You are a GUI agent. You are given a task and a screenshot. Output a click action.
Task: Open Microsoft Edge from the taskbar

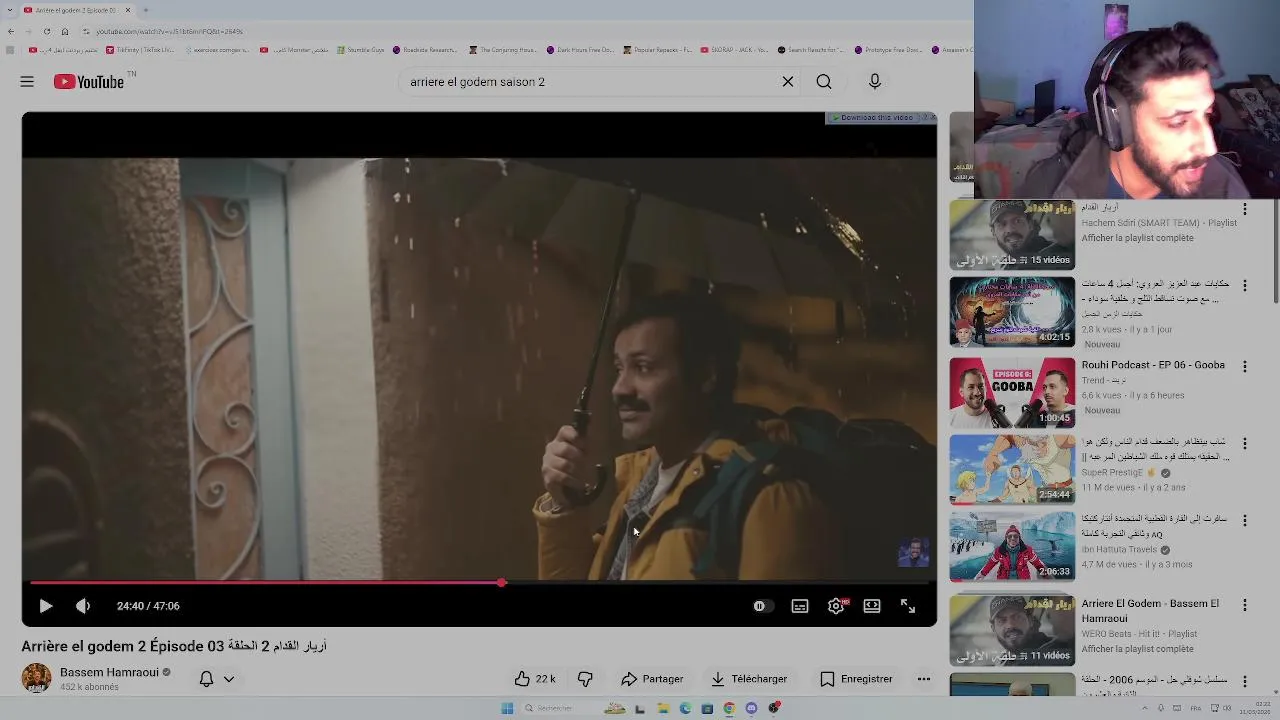[685, 708]
